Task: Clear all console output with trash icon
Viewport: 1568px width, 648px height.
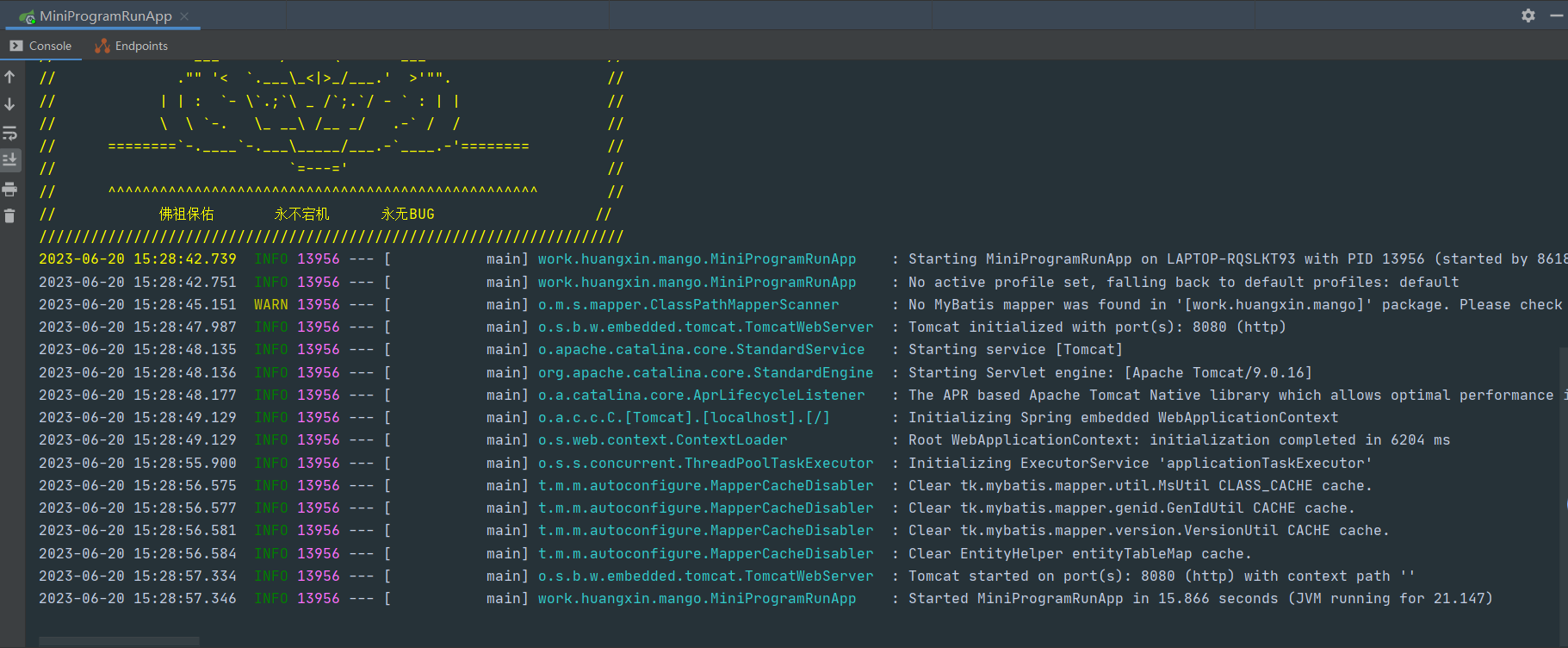Action: pyautogui.click(x=10, y=216)
